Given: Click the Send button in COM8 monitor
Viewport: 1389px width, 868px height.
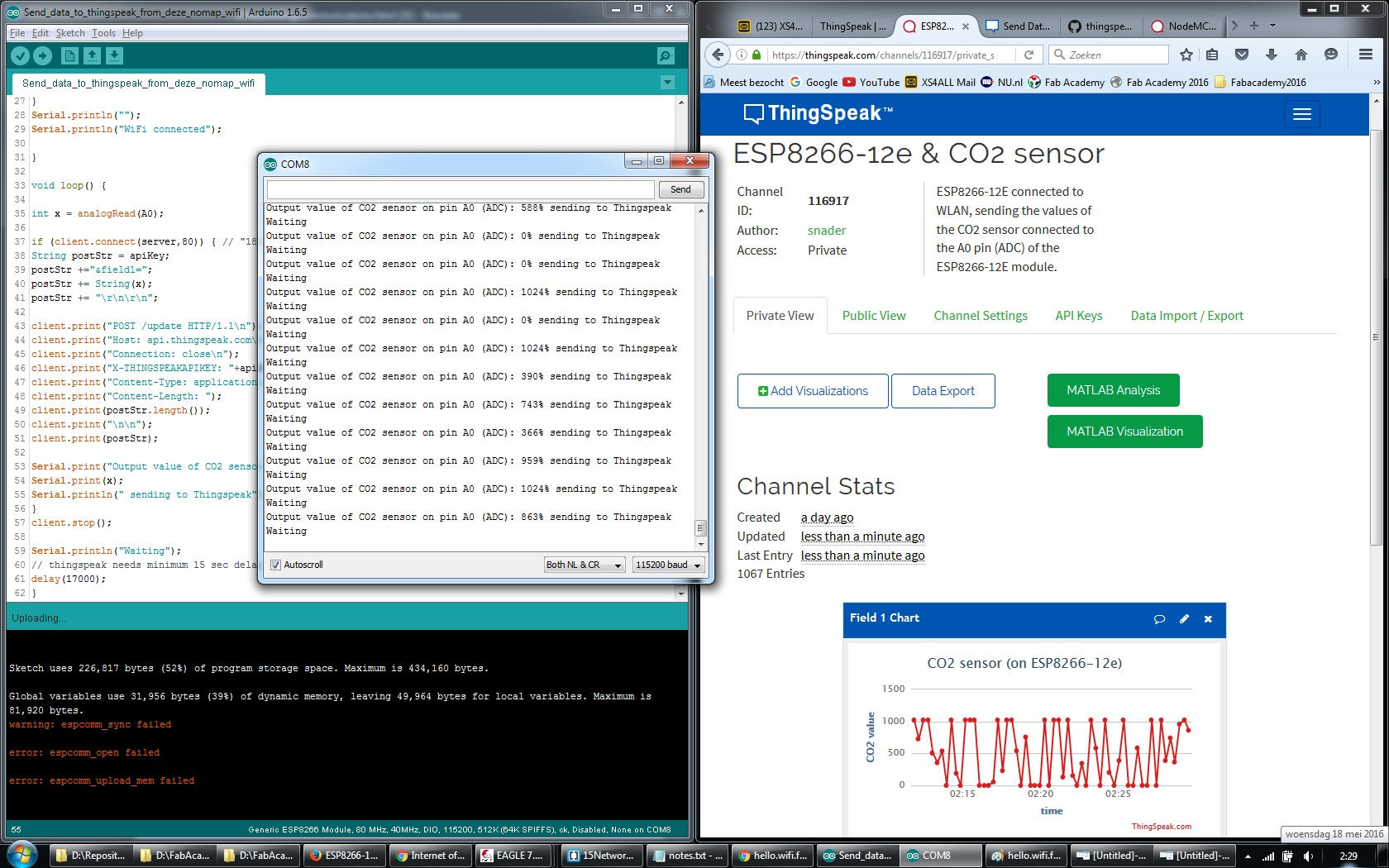Looking at the screenshot, I should pyautogui.click(x=680, y=189).
